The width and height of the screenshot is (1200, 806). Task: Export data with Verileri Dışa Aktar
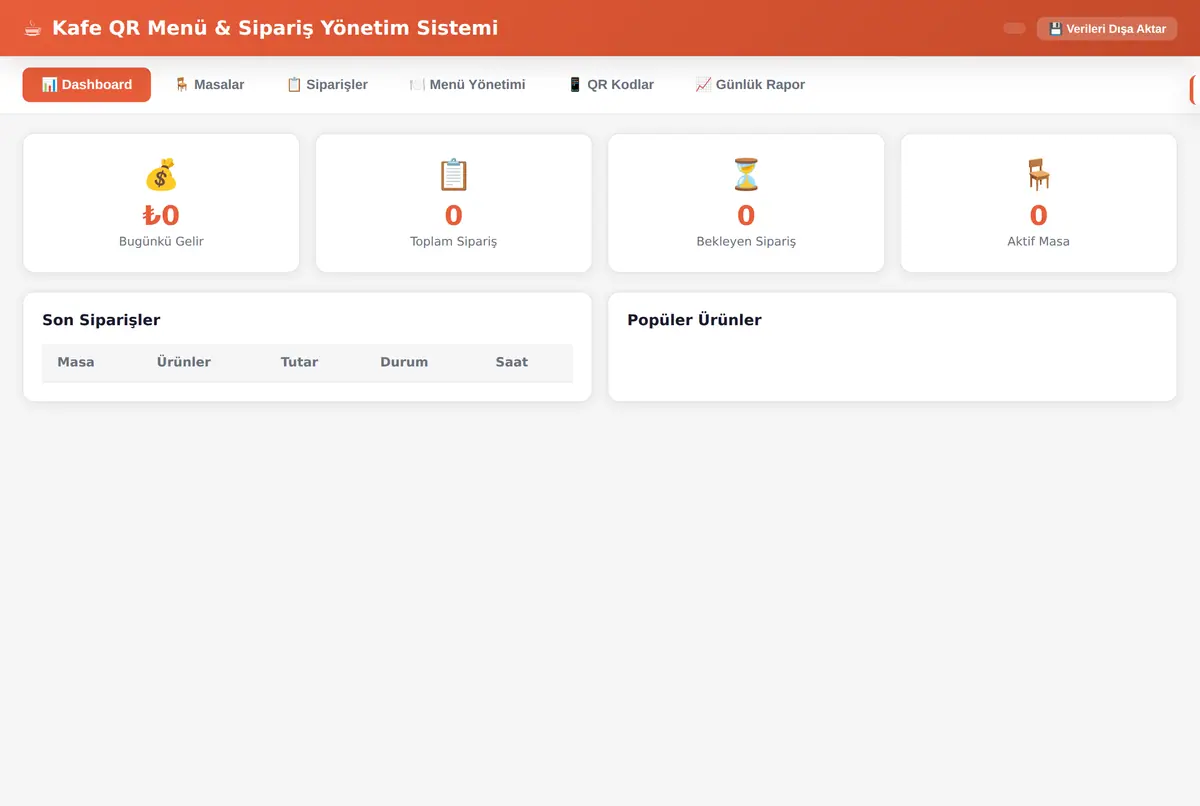click(1107, 29)
